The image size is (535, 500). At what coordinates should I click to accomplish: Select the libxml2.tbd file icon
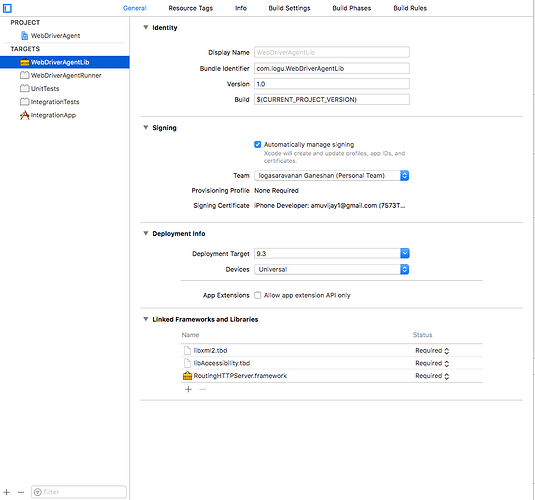pyautogui.click(x=187, y=351)
